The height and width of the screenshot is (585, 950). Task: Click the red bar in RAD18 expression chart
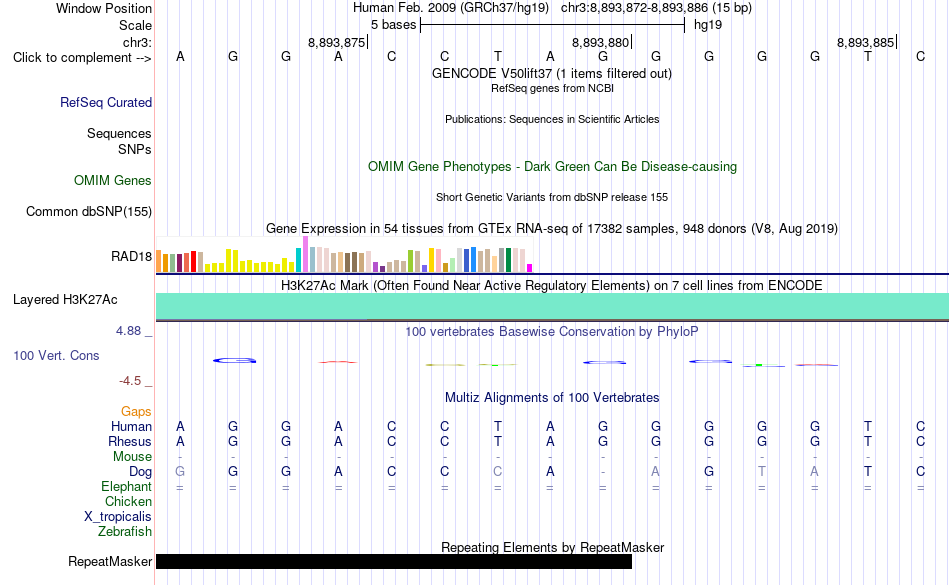pos(194,262)
